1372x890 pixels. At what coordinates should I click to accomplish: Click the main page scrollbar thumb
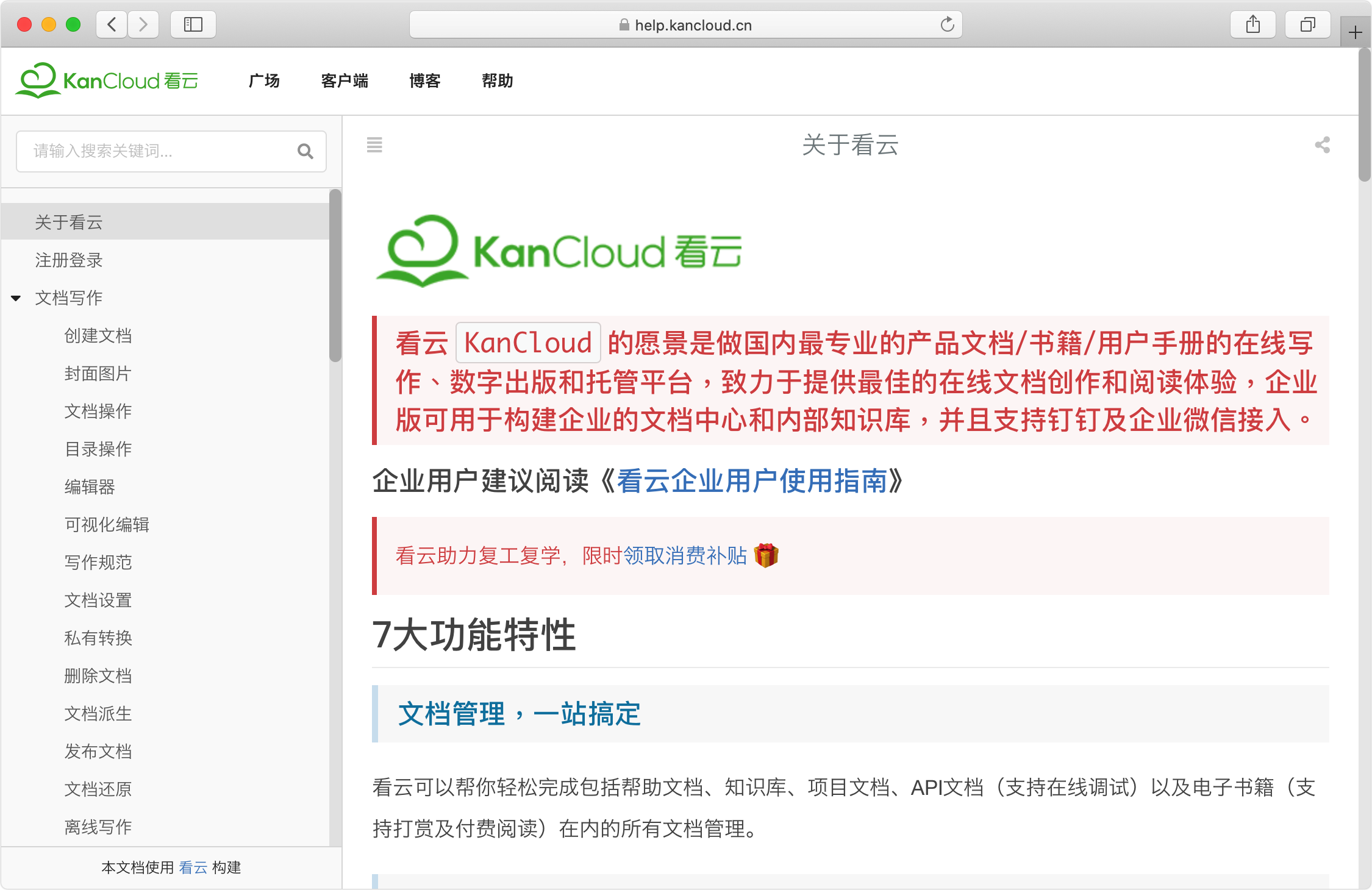(x=1365, y=115)
